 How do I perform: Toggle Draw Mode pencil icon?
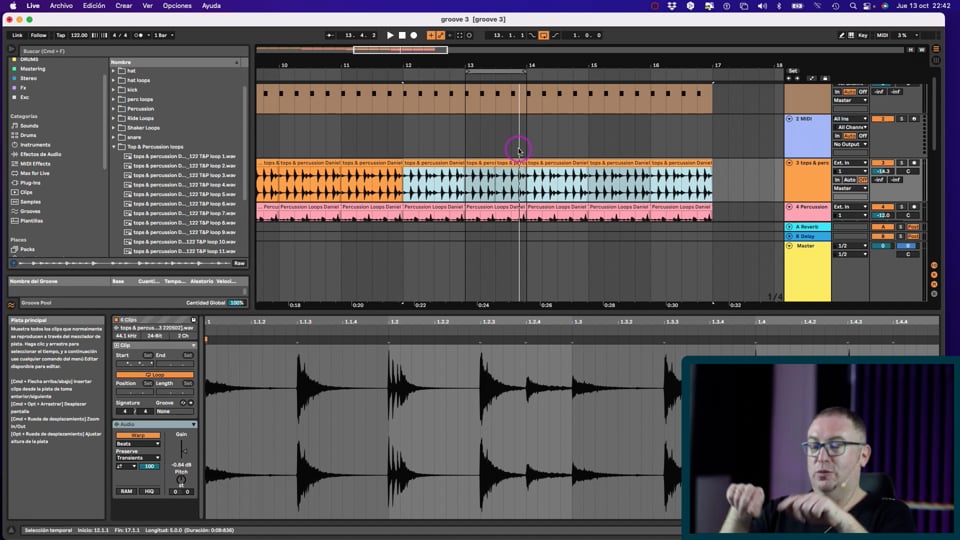tap(842, 36)
